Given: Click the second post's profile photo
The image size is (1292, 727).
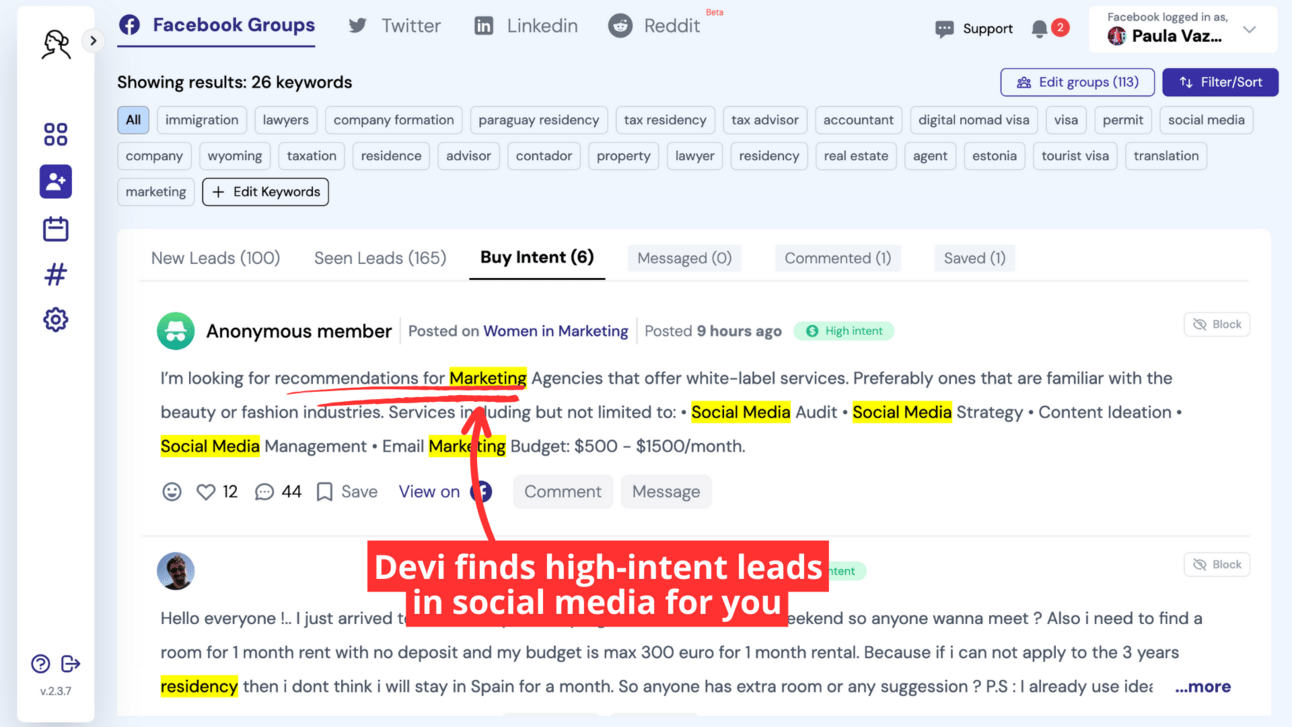Looking at the screenshot, I should point(176,571).
